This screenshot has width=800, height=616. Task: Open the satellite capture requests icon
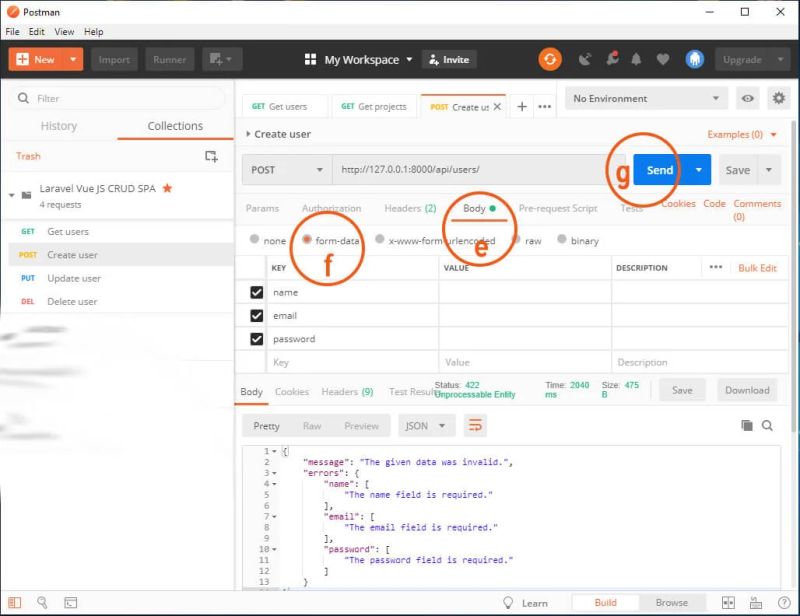click(585, 59)
